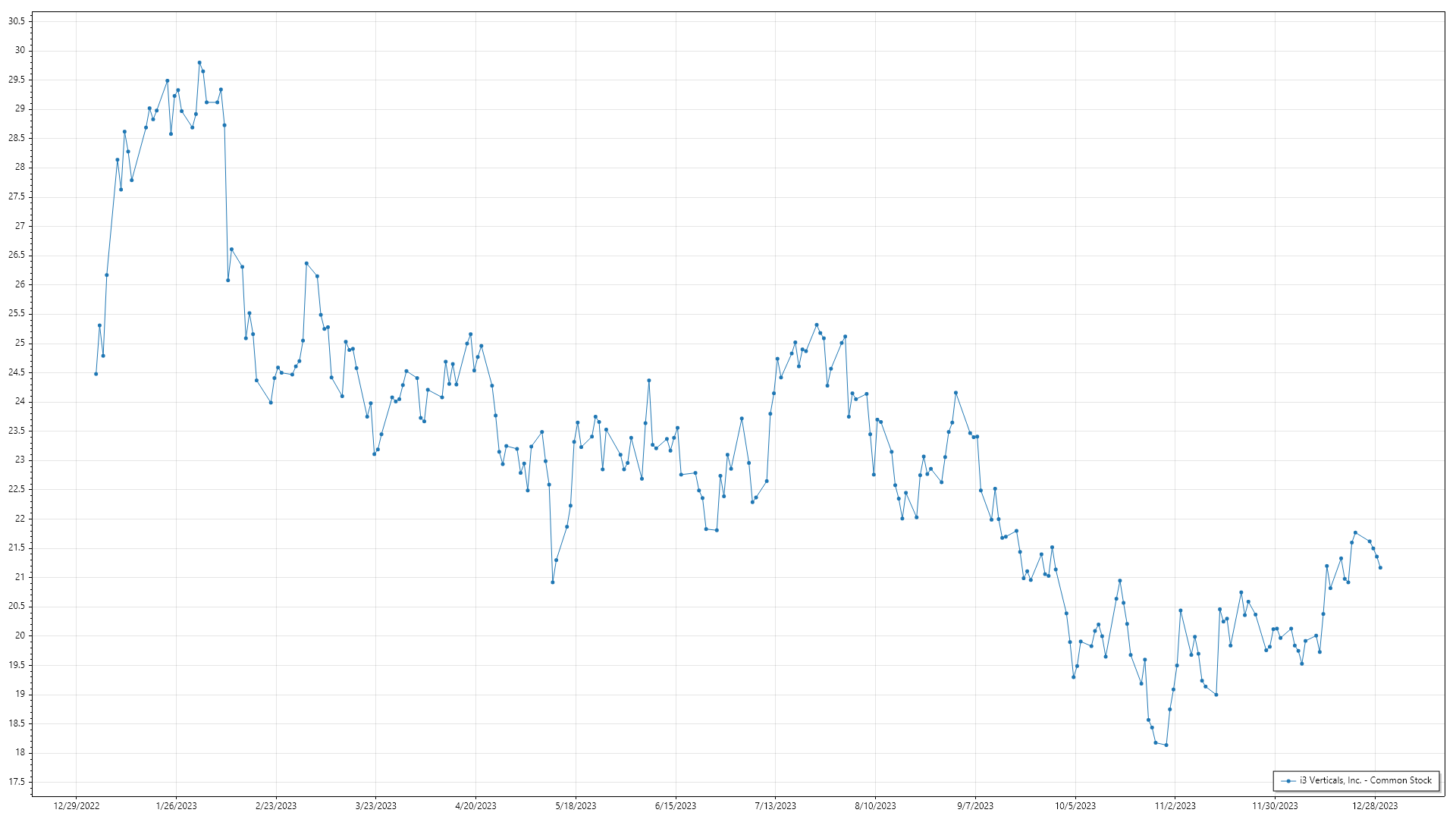Select the 4/20/2023 date label
This screenshot has width=1456, height=819.
475,806
